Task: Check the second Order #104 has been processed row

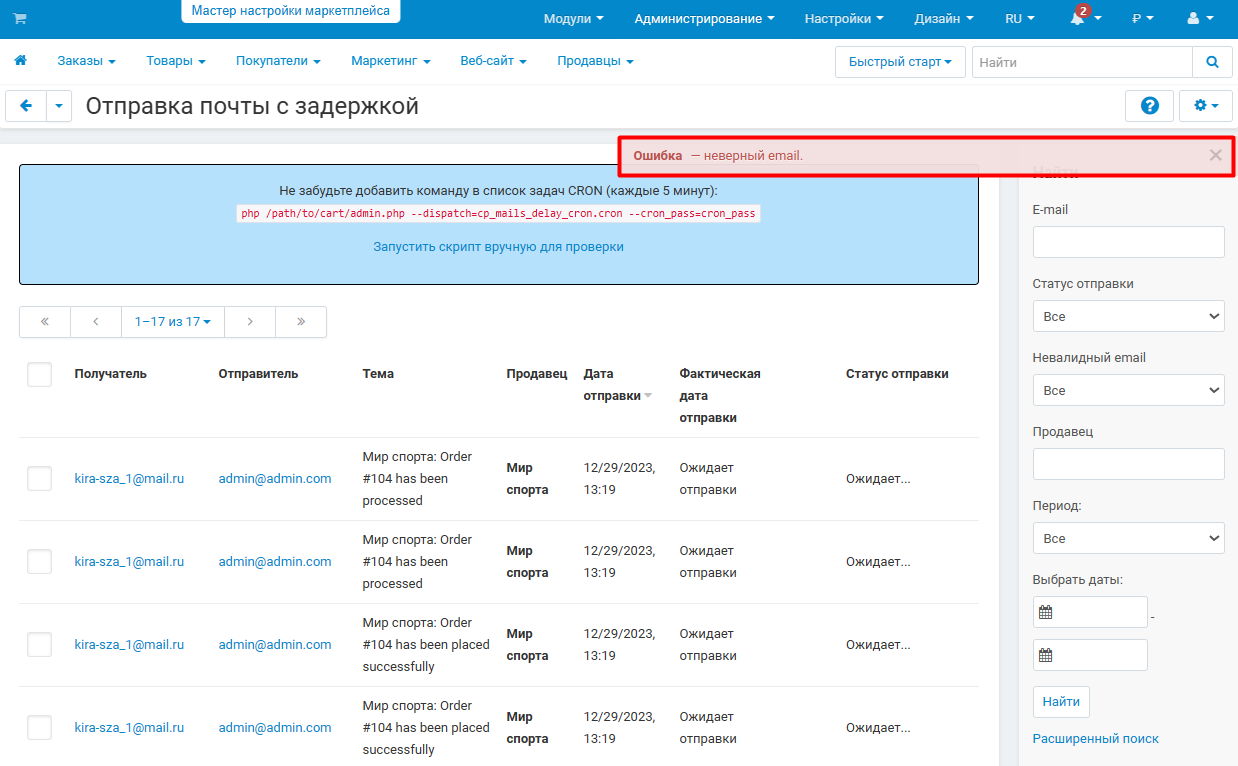Action: (x=39, y=562)
